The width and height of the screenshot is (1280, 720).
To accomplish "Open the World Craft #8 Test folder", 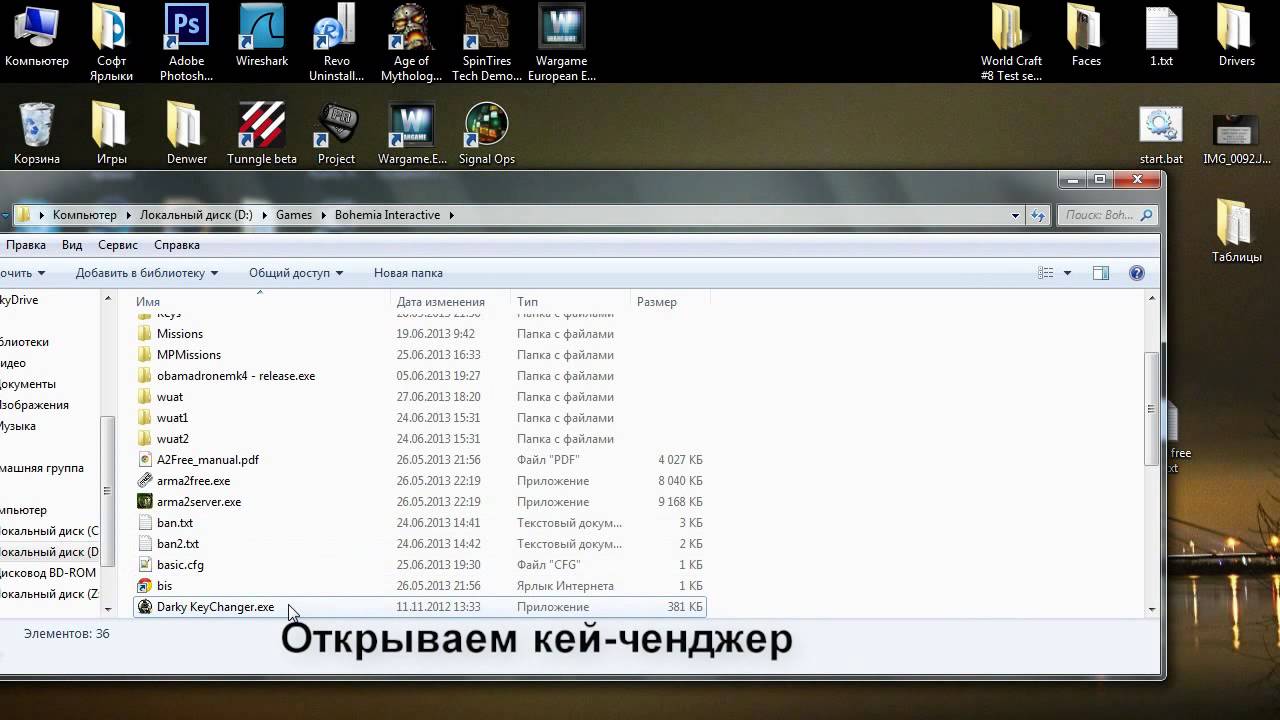I will [x=1011, y=42].
